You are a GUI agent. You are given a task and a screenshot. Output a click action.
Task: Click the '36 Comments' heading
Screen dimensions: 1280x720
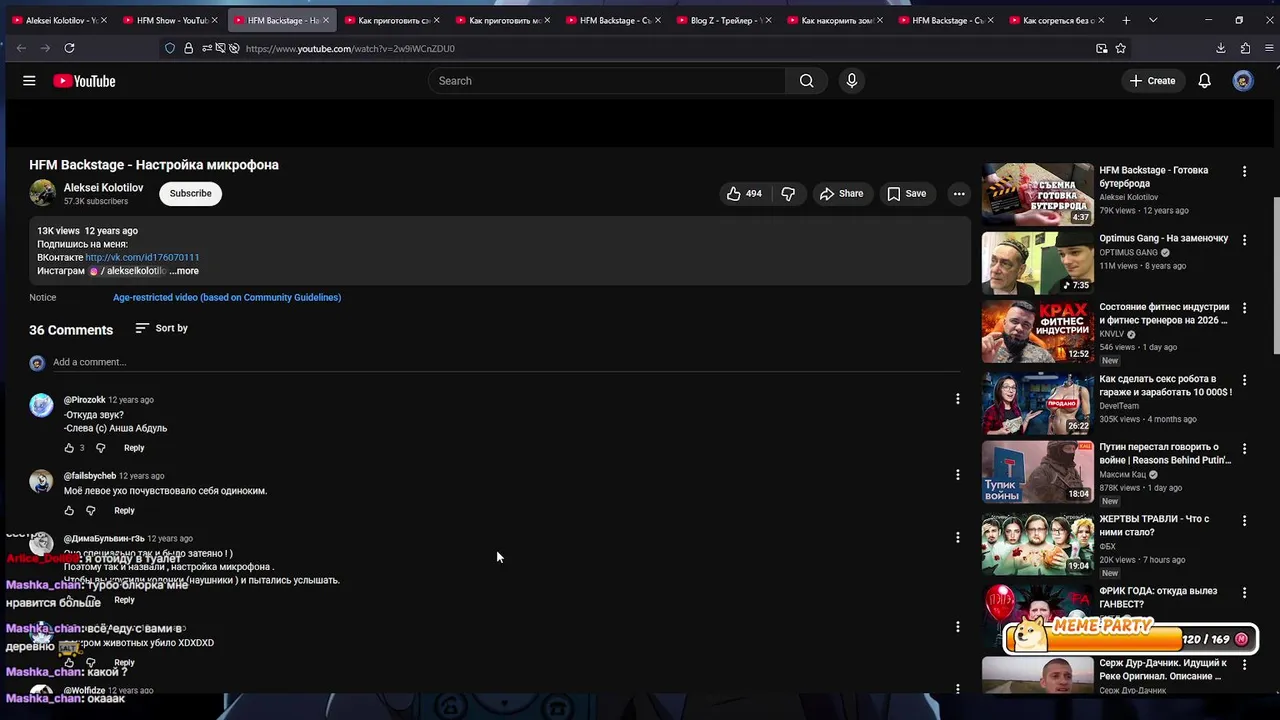pos(71,330)
